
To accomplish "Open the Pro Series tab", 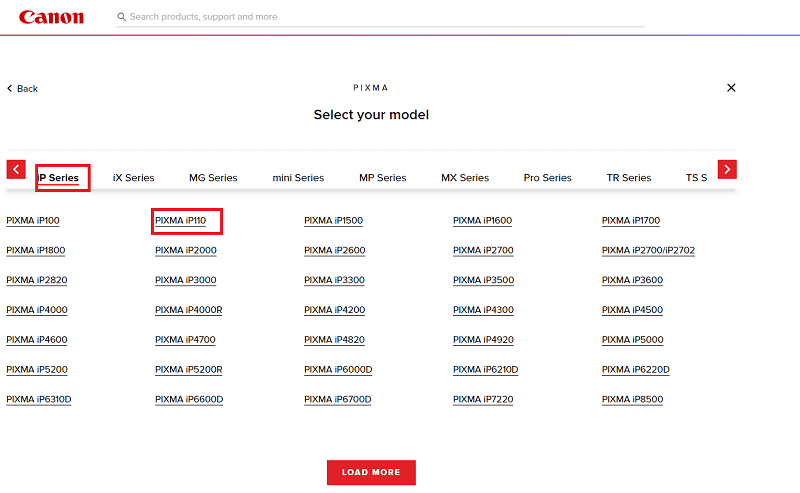I will coord(547,178).
